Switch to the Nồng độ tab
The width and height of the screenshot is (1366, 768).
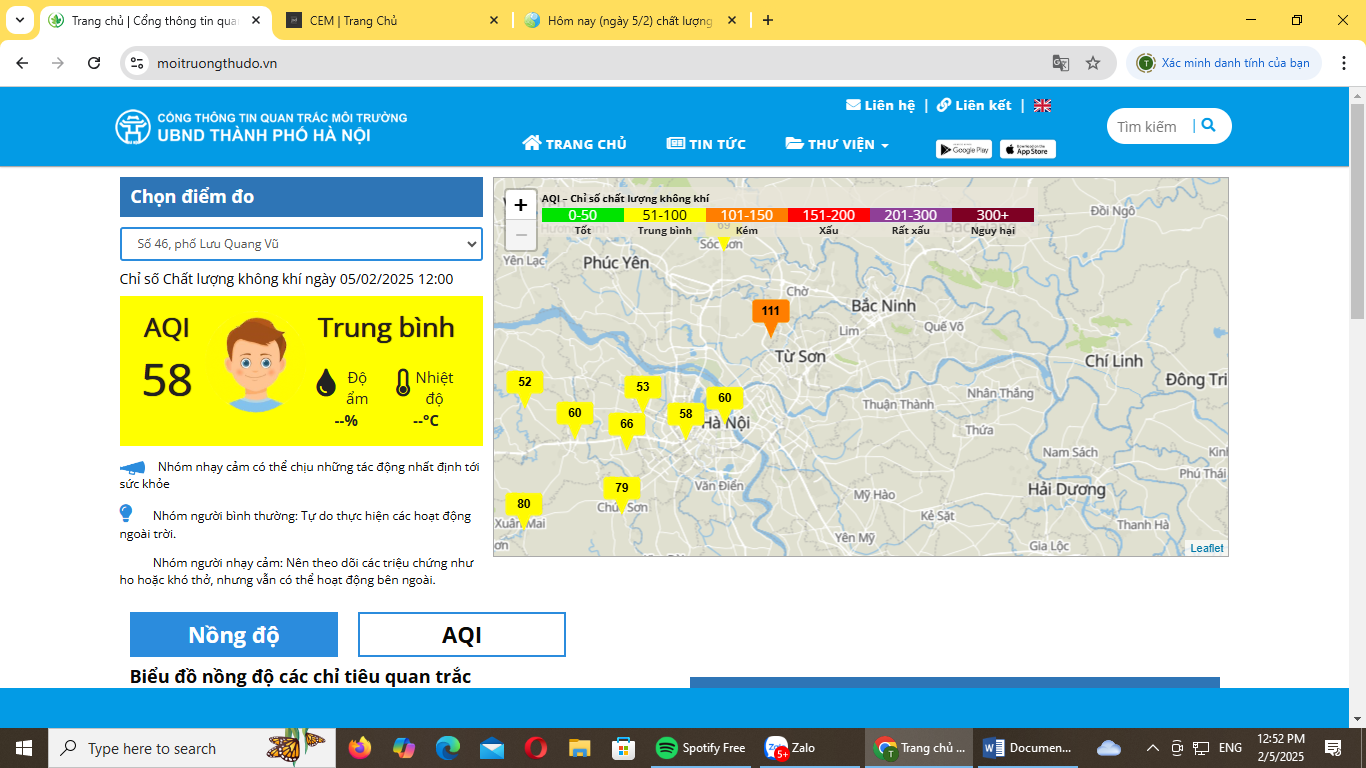coord(234,635)
